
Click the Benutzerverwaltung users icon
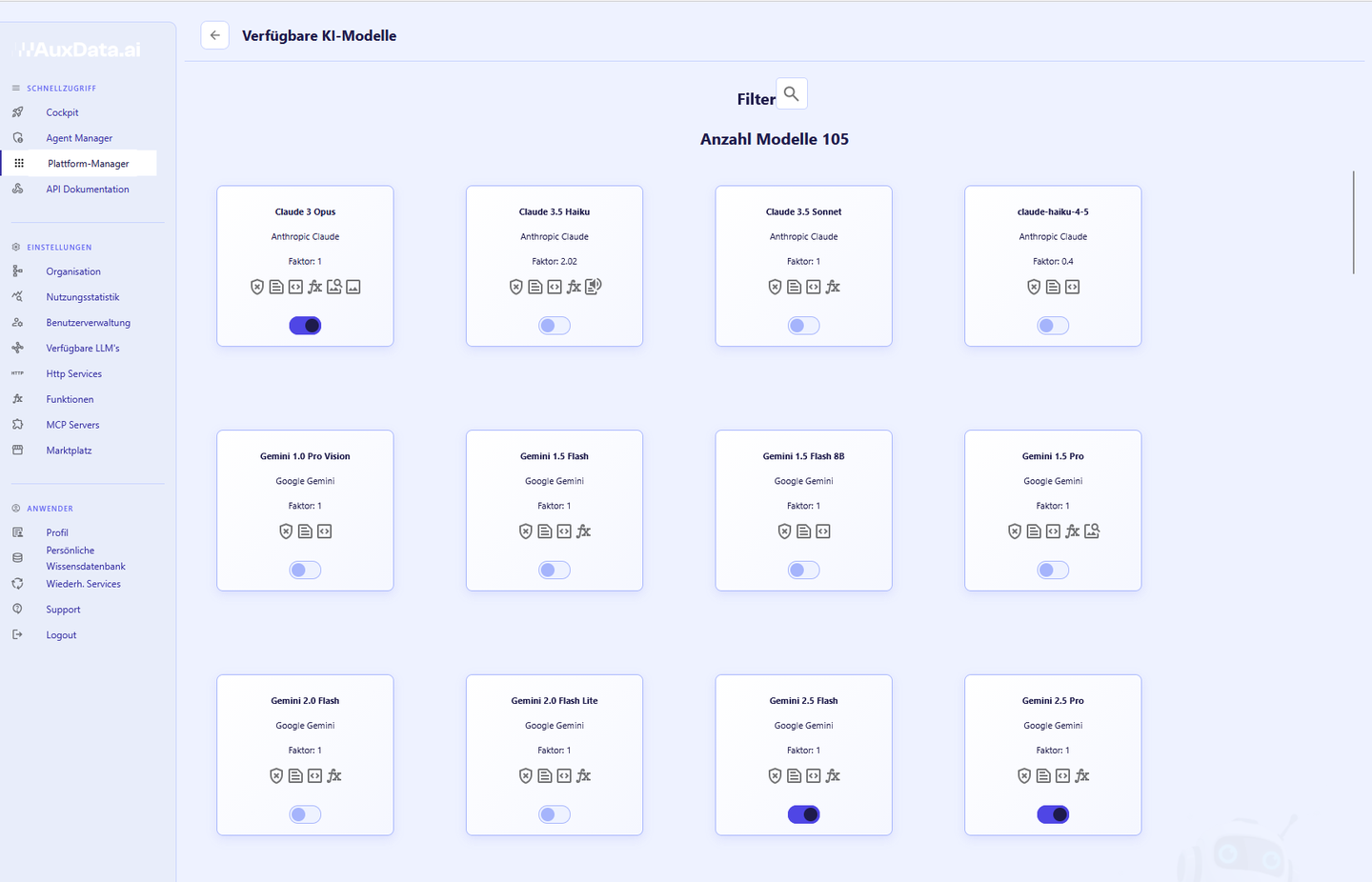(17, 323)
